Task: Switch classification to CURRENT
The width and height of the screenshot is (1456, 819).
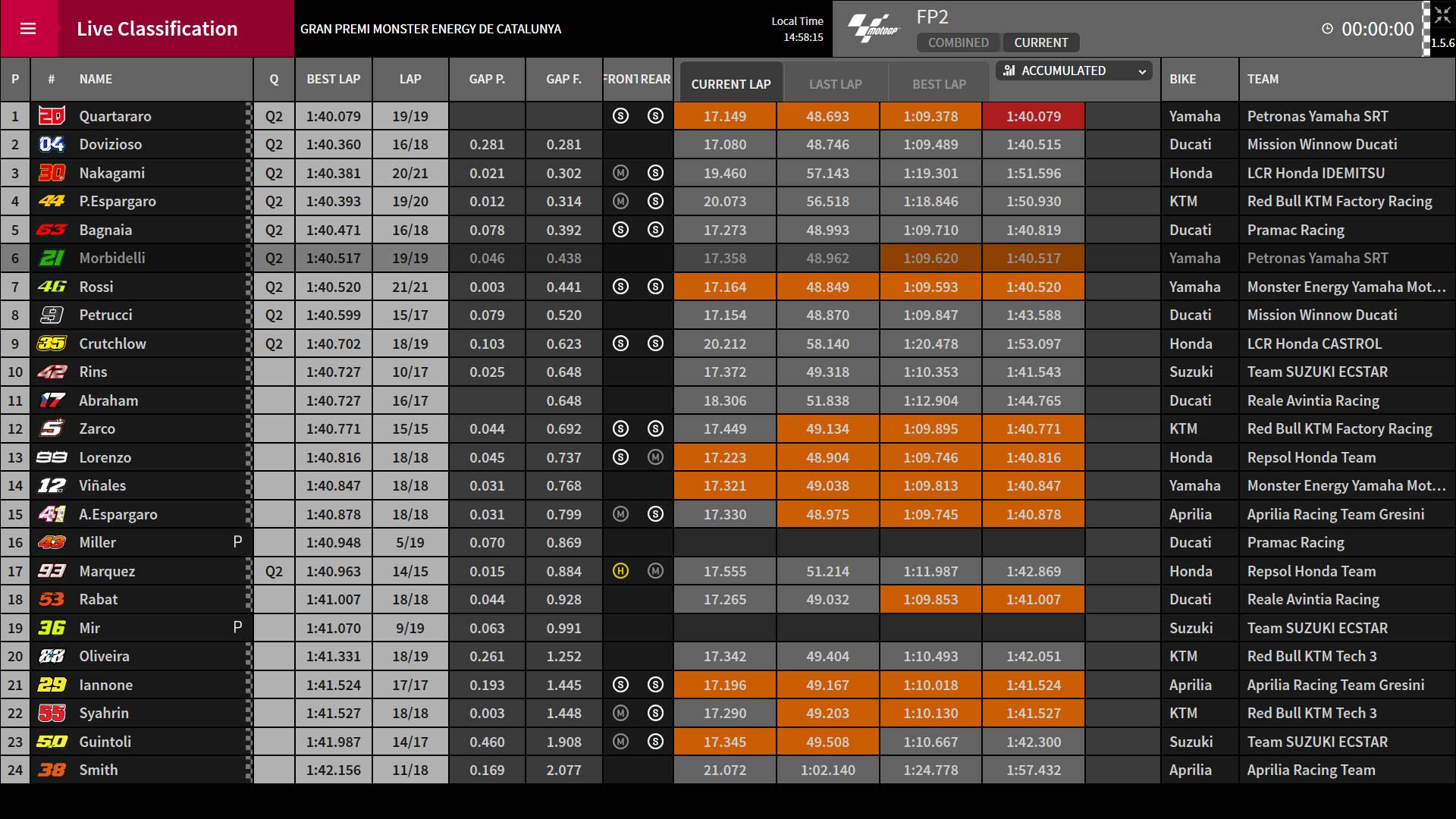Action: tap(1041, 42)
